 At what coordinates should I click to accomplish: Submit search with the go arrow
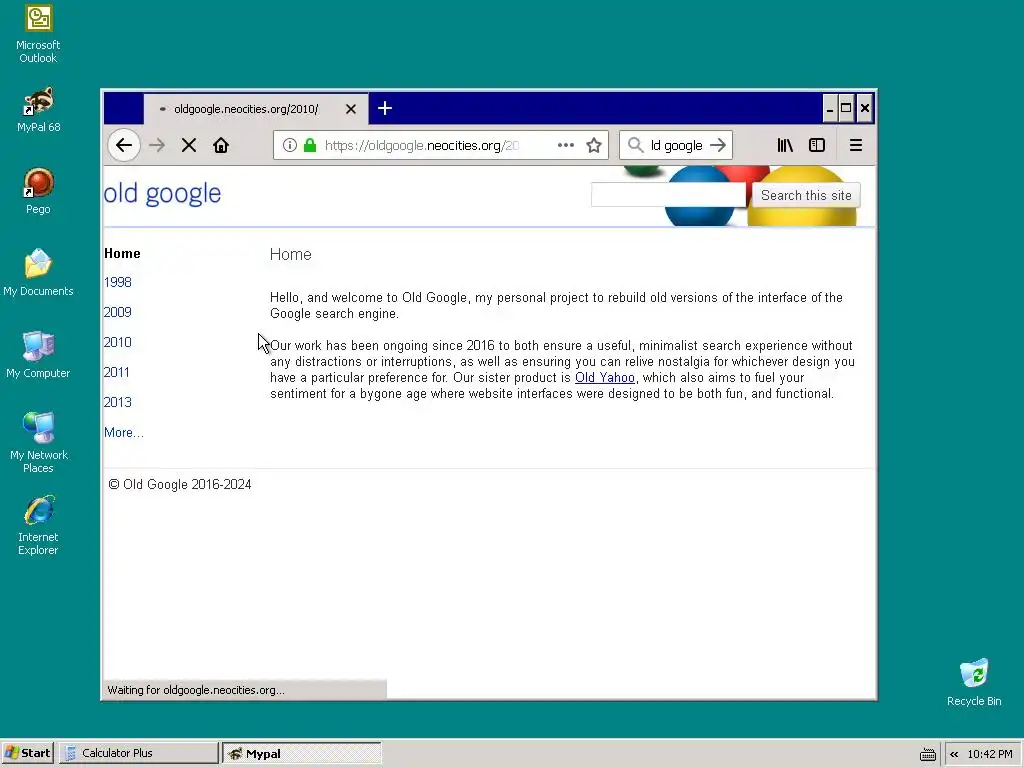click(x=718, y=145)
